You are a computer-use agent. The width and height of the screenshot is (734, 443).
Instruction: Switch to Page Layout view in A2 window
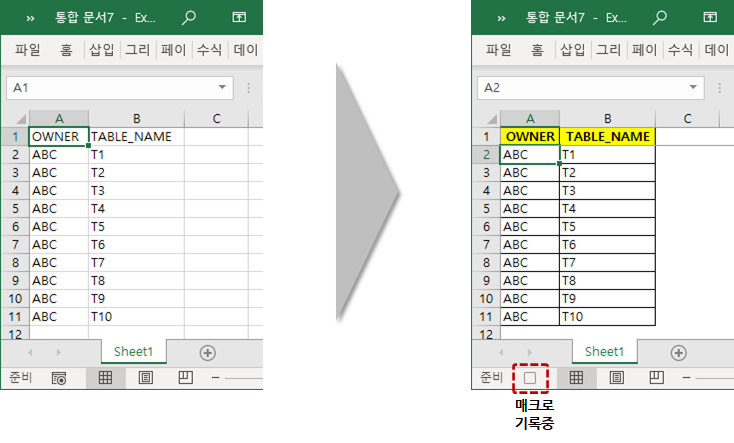coord(617,377)
